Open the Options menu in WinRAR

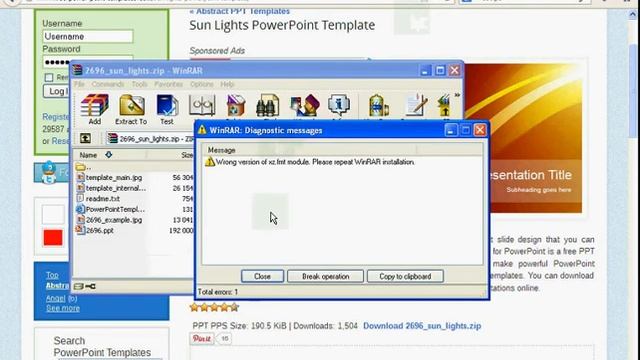(x=202, y=84)
